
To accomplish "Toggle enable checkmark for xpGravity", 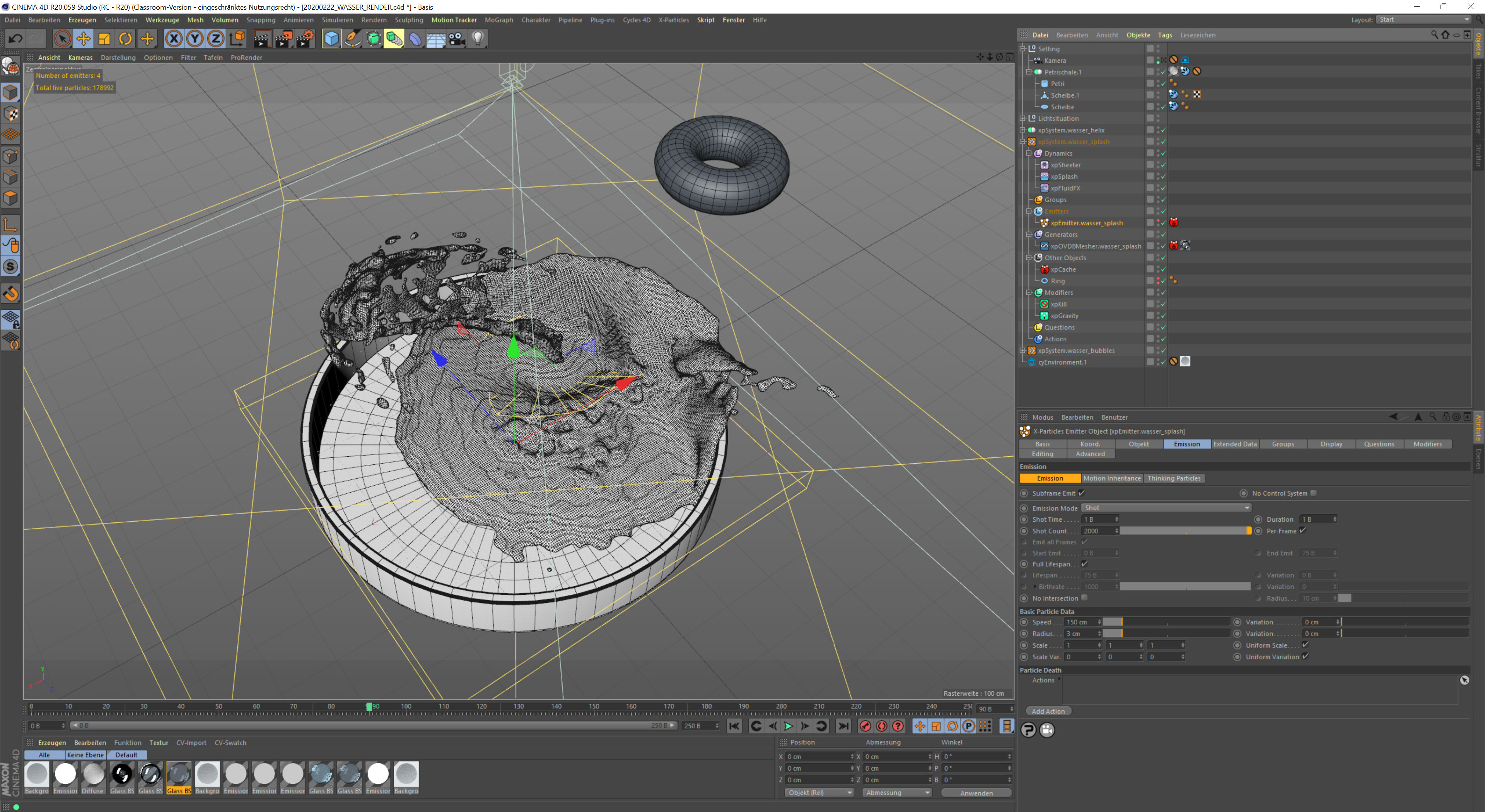I will (x=1163, y=316).
